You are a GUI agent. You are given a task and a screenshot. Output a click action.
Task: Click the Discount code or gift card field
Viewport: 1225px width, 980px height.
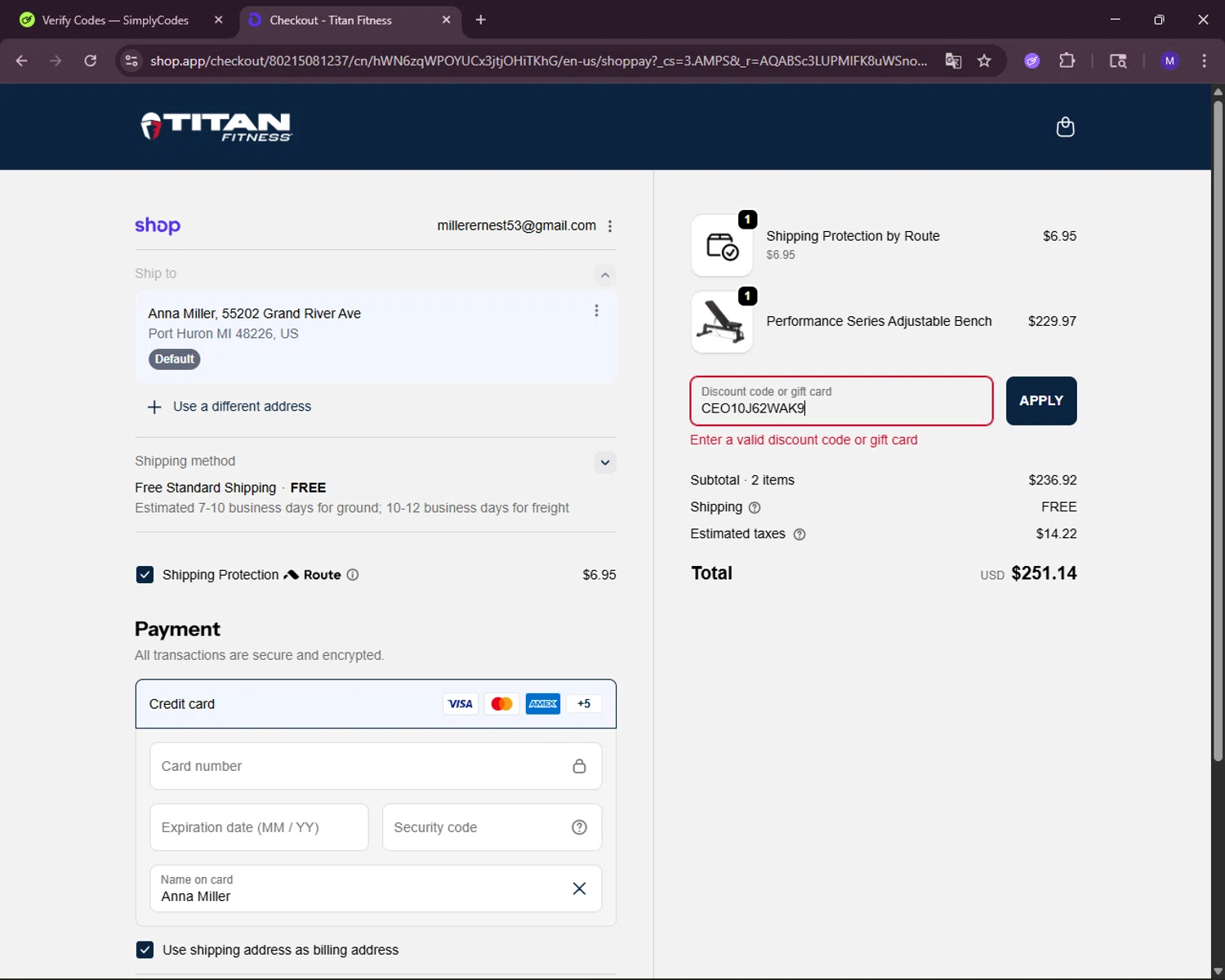(841, 401)
